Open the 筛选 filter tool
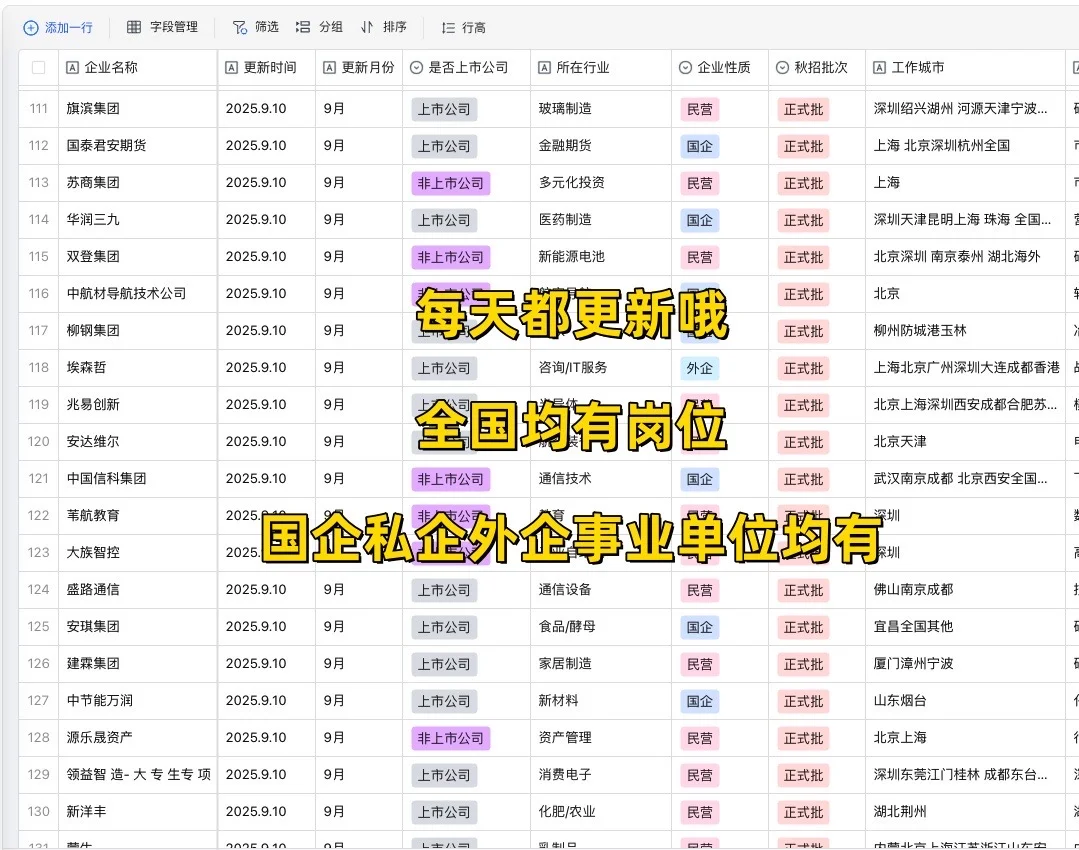This screenshot has height=850, width=1079. point(255,27)
